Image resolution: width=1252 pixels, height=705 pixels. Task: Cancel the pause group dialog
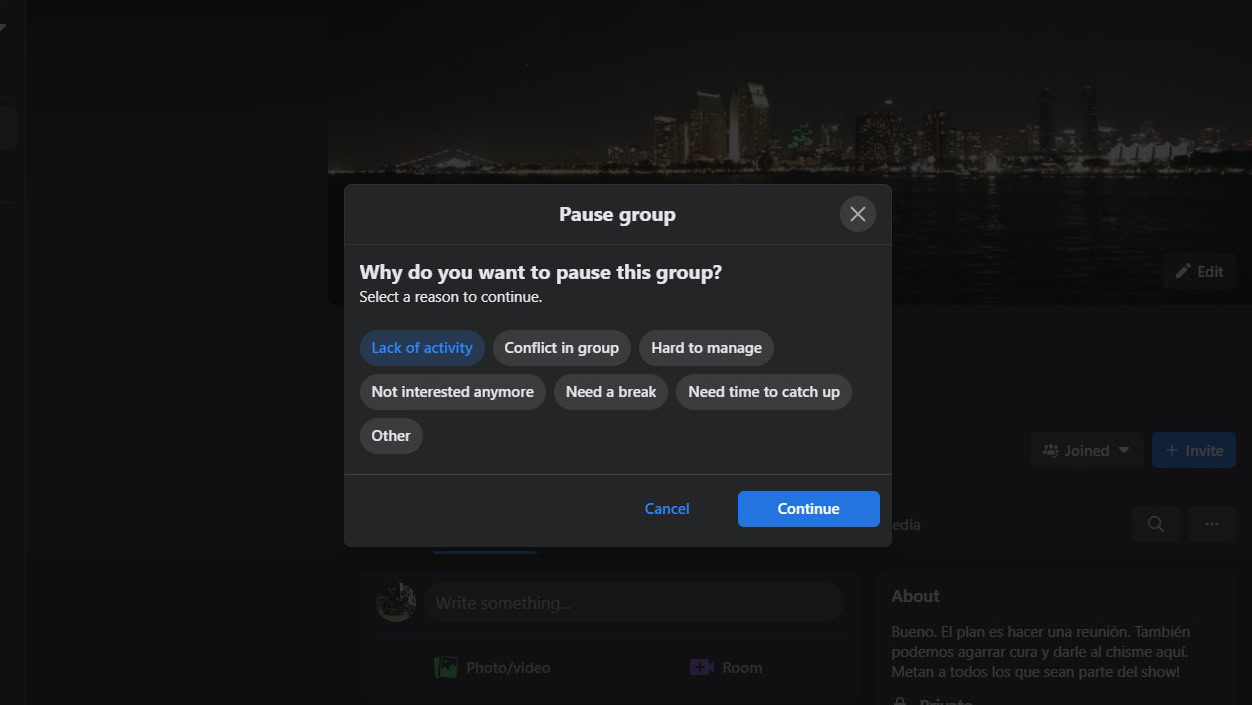tap(667, 509)
